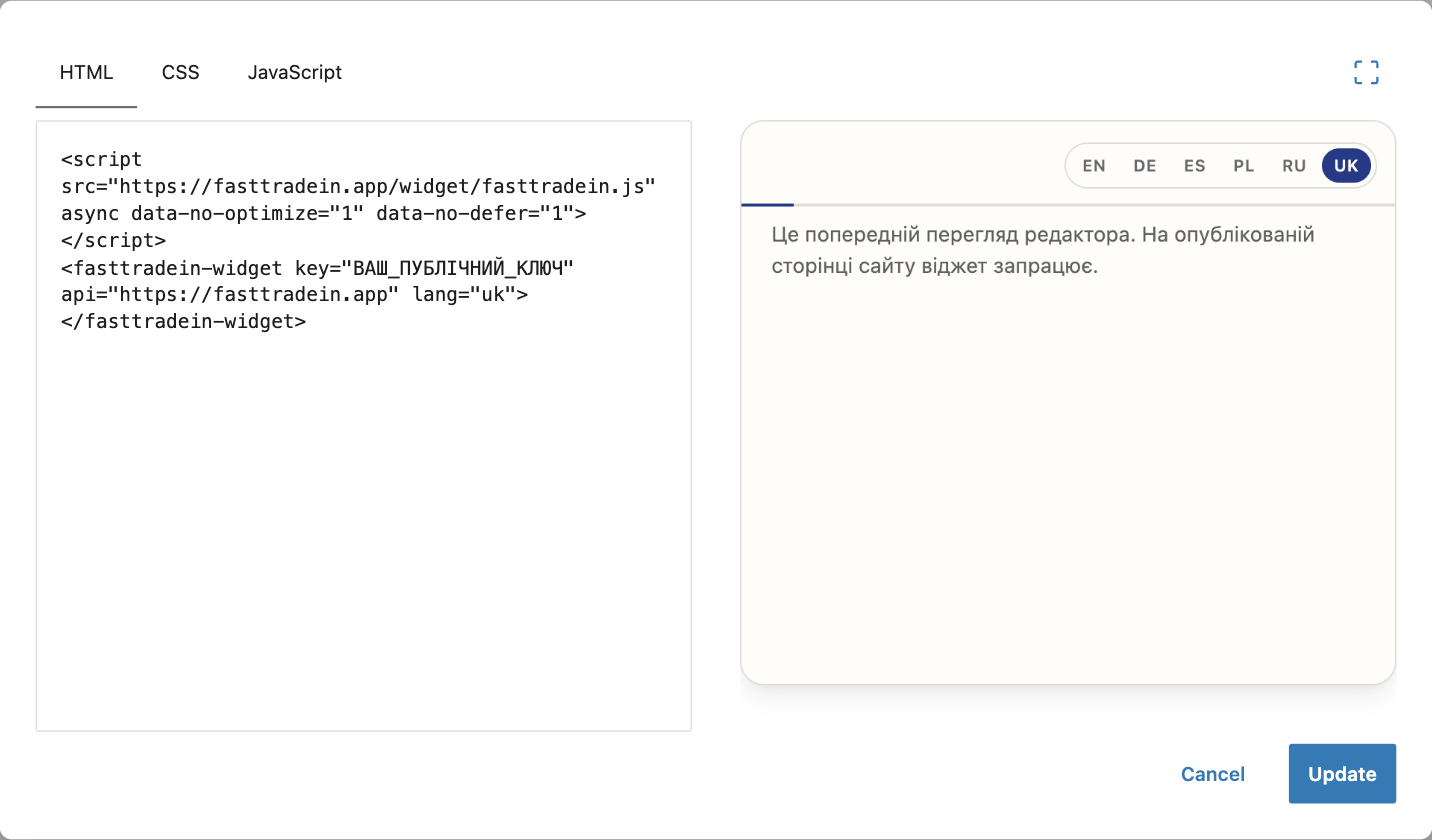Click the closing </script> tag line

113,241
